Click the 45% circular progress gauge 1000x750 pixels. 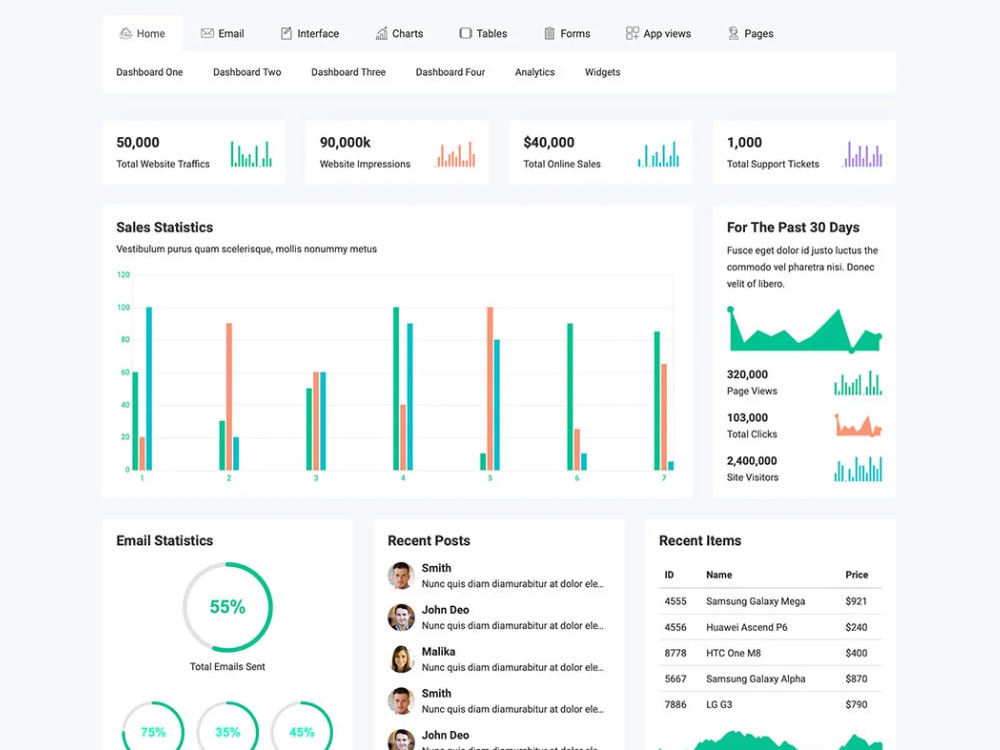(302, 727)
